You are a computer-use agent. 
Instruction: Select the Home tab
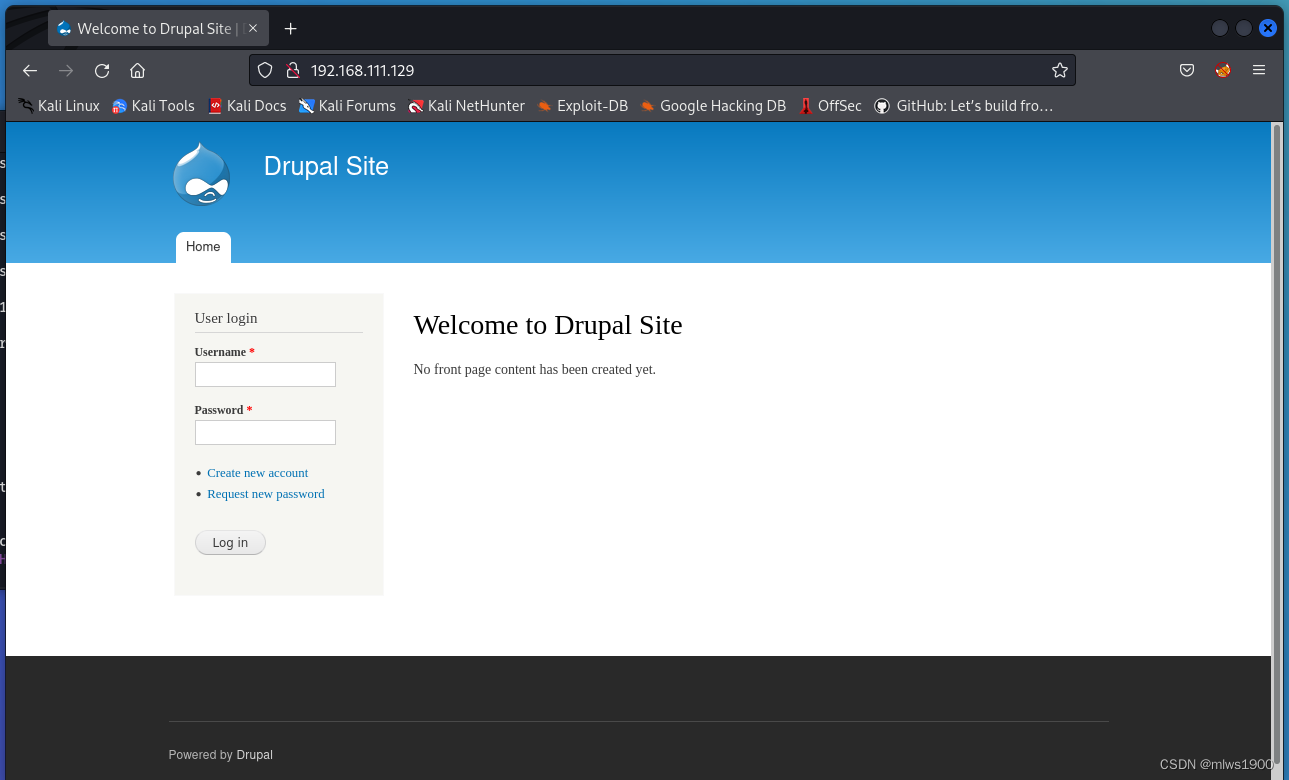point(203,247)
